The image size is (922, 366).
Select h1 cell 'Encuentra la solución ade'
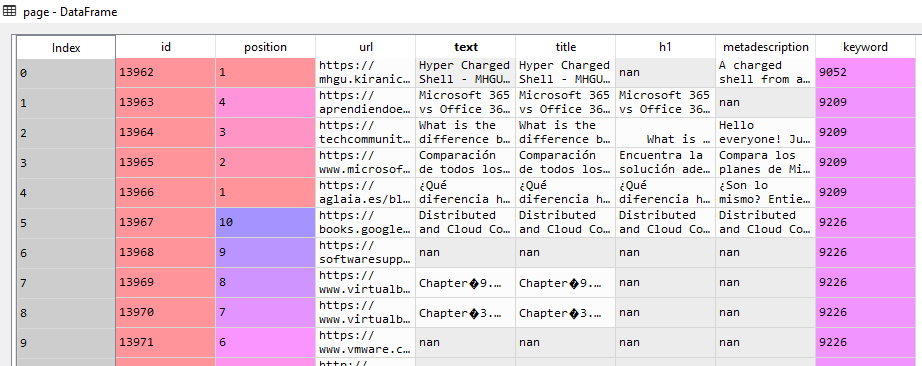pyautogui.click(x=666, y=163)
